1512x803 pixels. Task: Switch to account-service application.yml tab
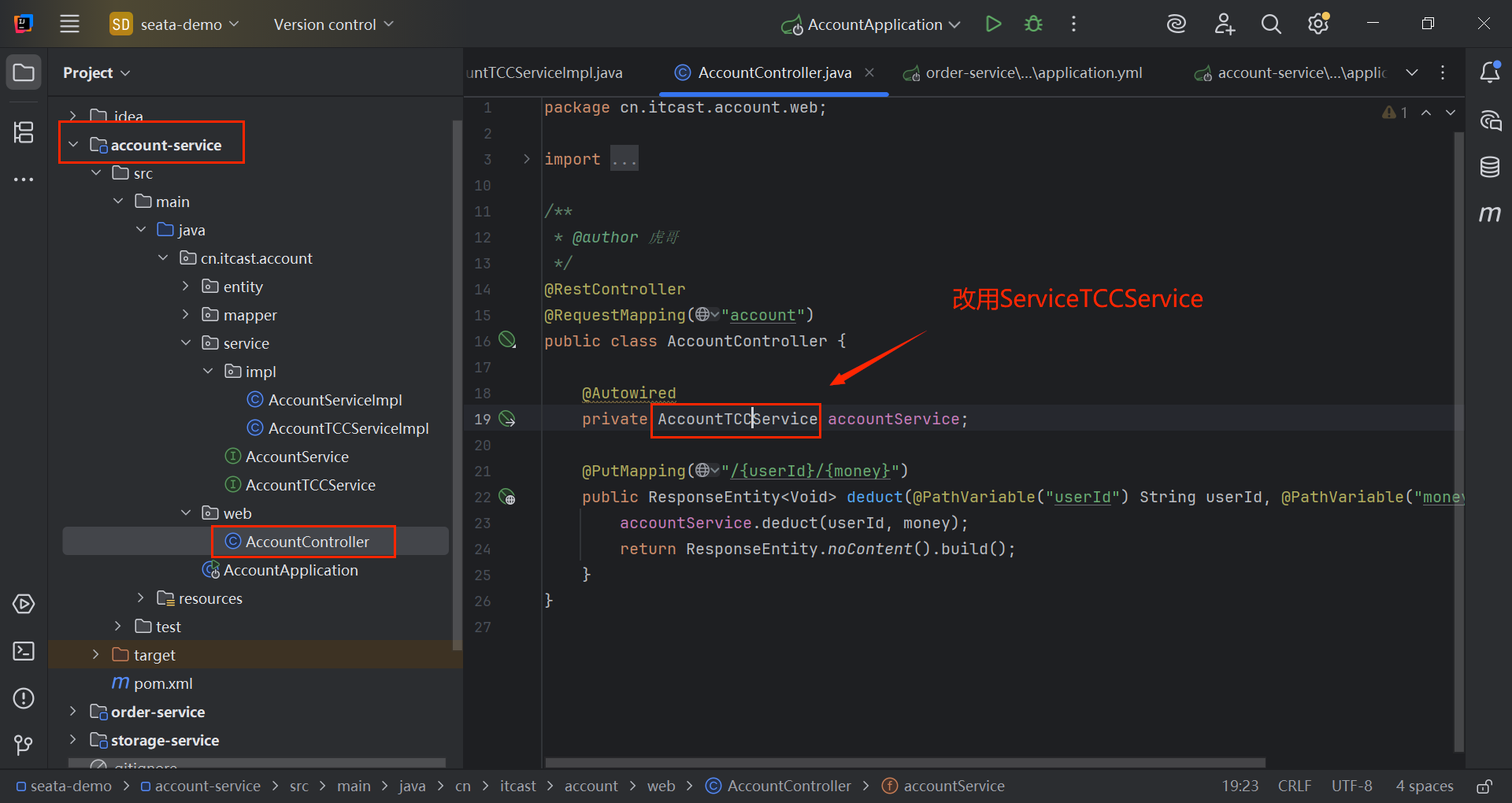click(x=1291, y=72)
